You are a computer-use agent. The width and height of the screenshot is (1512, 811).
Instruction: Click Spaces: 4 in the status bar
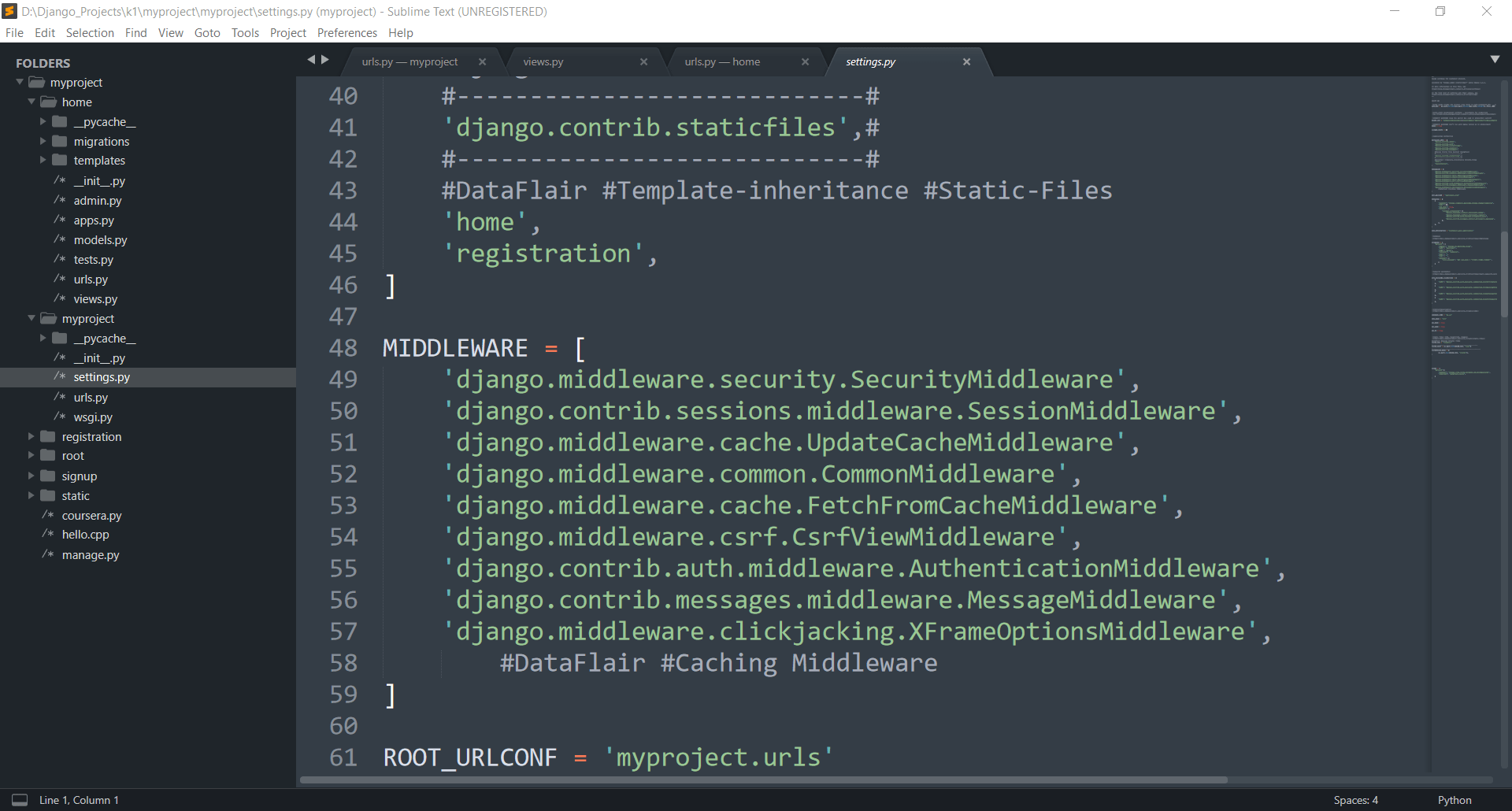coord(1355,799)
